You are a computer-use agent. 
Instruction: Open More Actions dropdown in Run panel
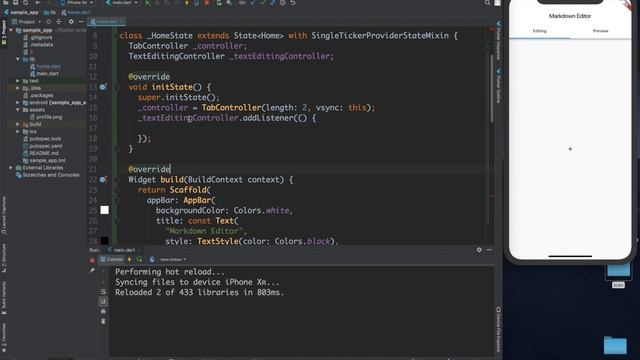point(173,260)
